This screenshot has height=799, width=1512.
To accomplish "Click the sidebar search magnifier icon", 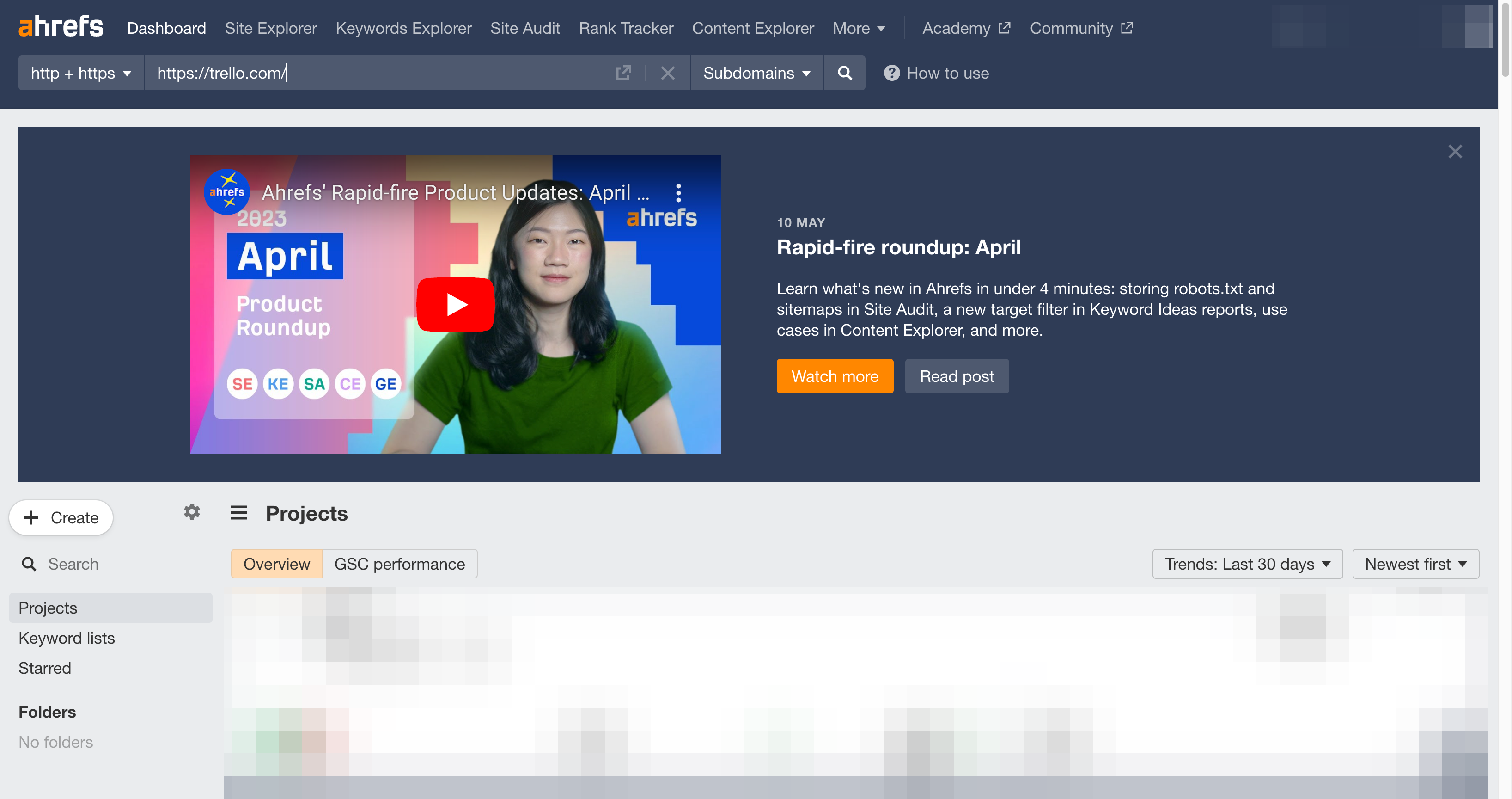I will tap(29, 564).
